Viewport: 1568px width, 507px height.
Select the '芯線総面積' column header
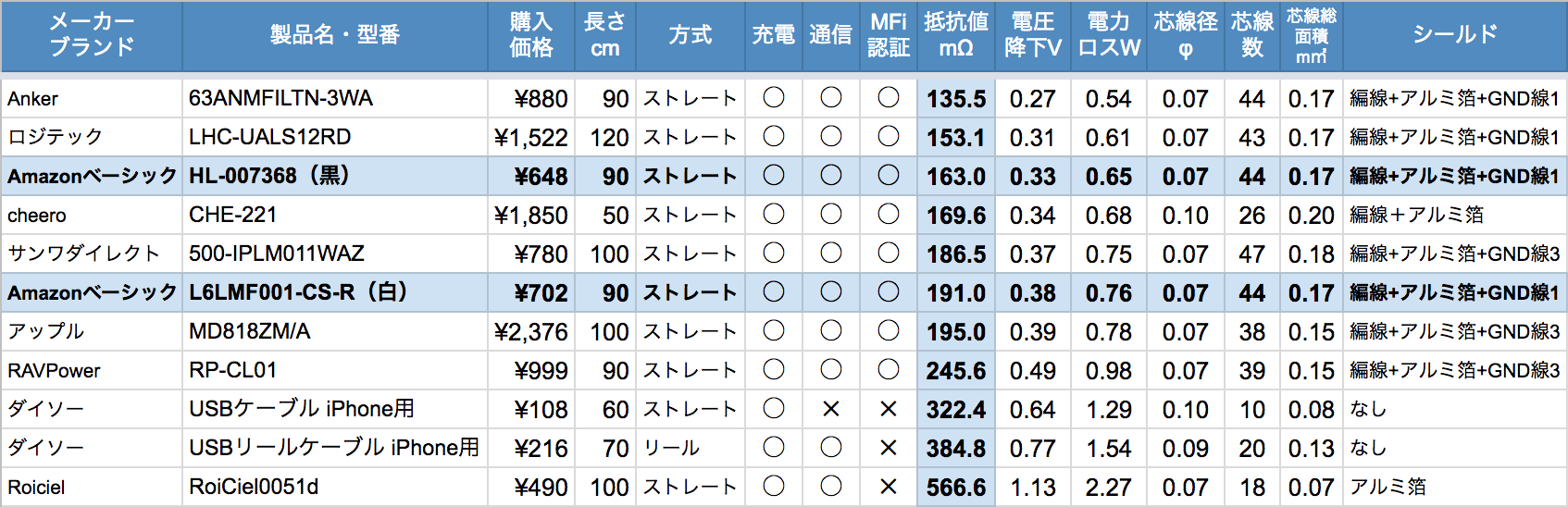pyautogui.click(x=1312, y=35)
